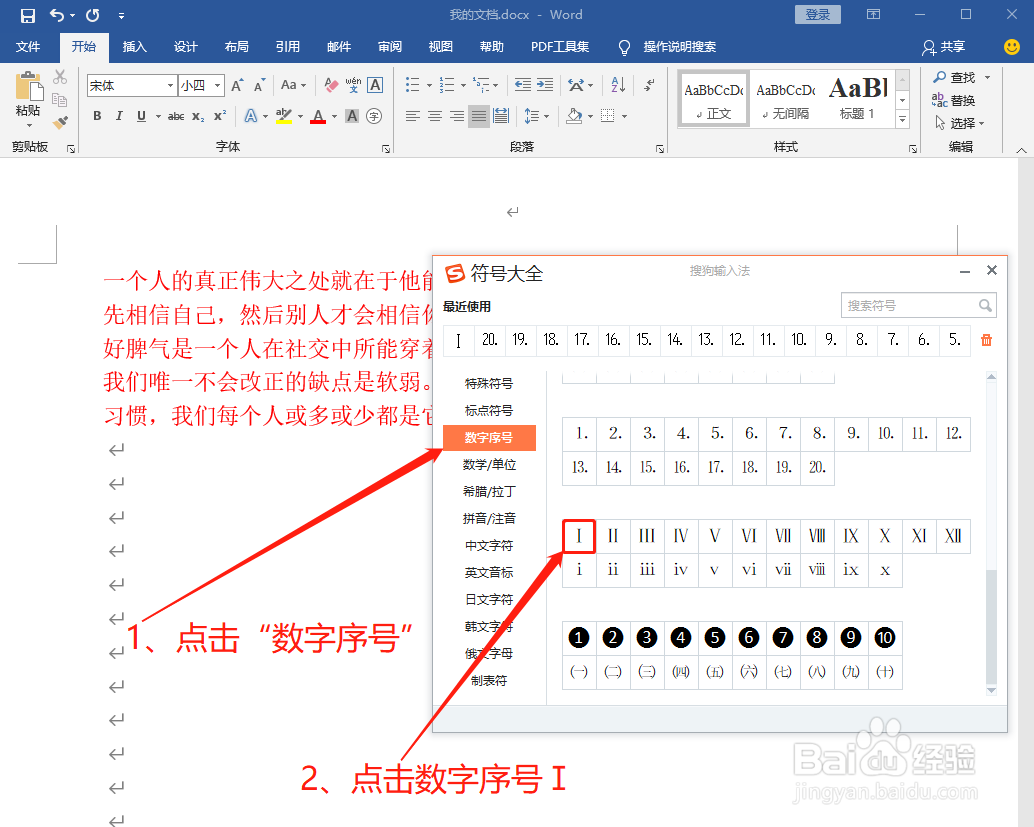The width and height of the screenshot is (1034, 827).
Task: Expand the Font Color dropdown arrow
Action: pyautogui.click(x=334, y=117)
